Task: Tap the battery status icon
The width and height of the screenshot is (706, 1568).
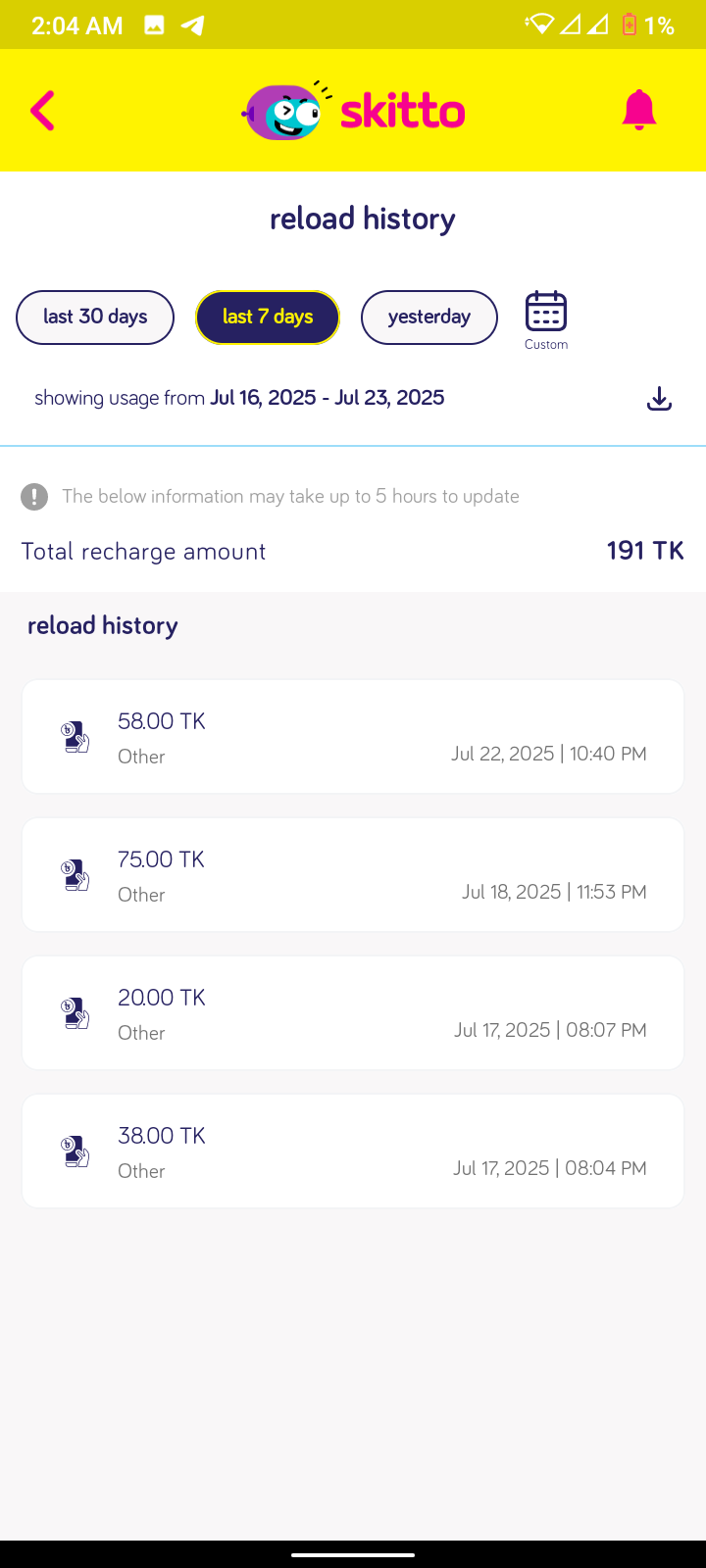Action: point(630,24)
